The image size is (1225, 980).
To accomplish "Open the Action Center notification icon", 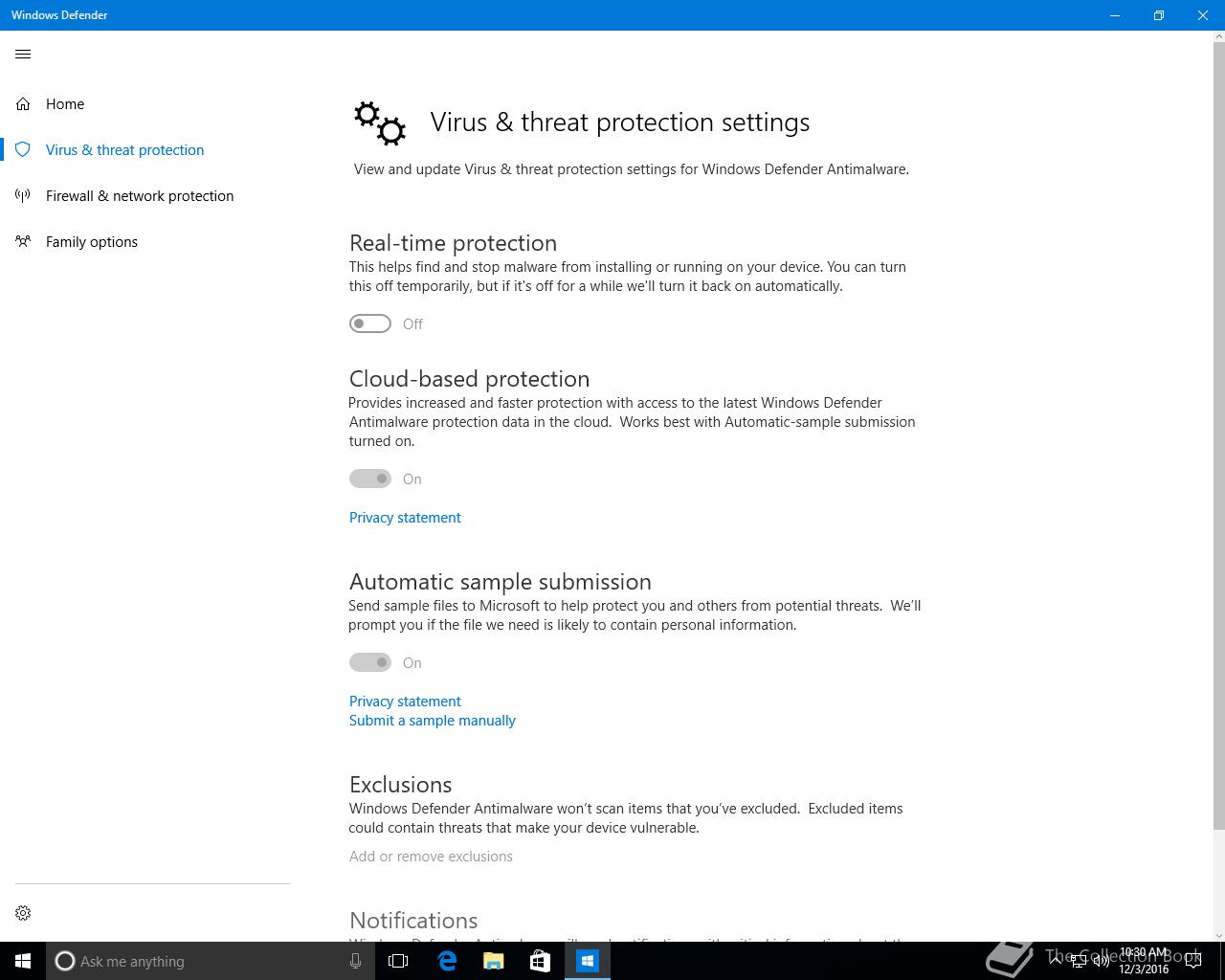I will [1193, 961].
